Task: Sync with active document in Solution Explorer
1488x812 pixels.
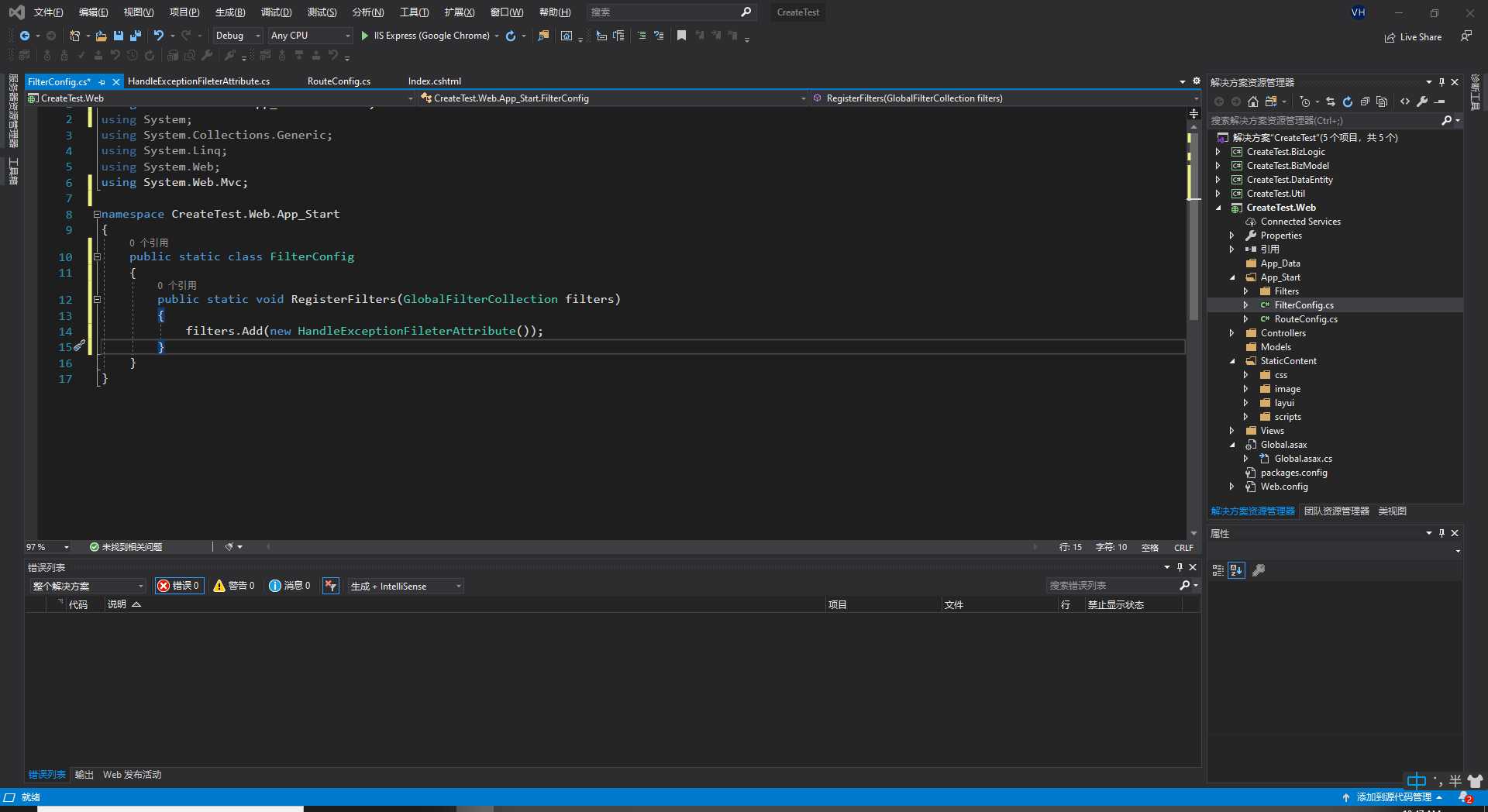Action: point(1330,101)
